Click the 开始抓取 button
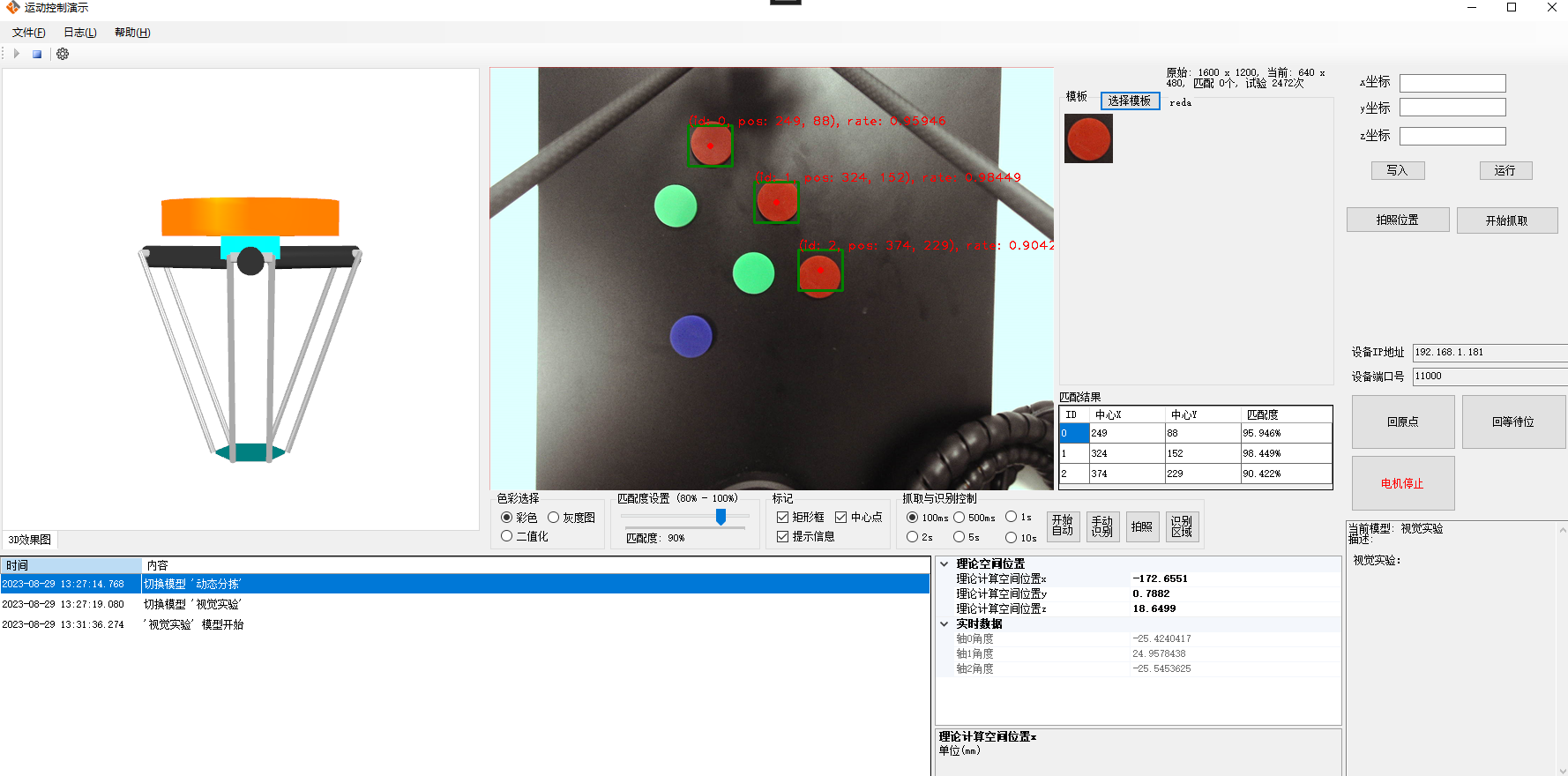The height and width of the screenshot is (776, 1568). [1507, 220]
